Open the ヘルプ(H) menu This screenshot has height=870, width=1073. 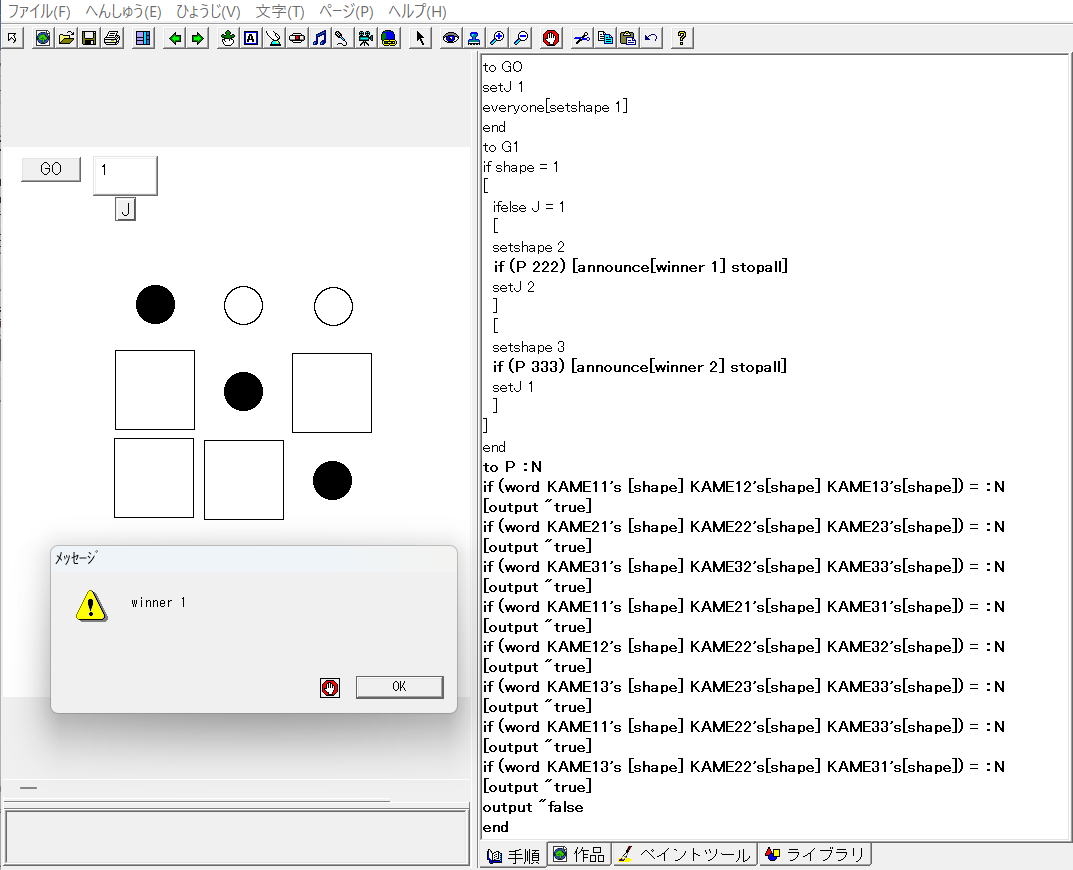coord(417,12)
